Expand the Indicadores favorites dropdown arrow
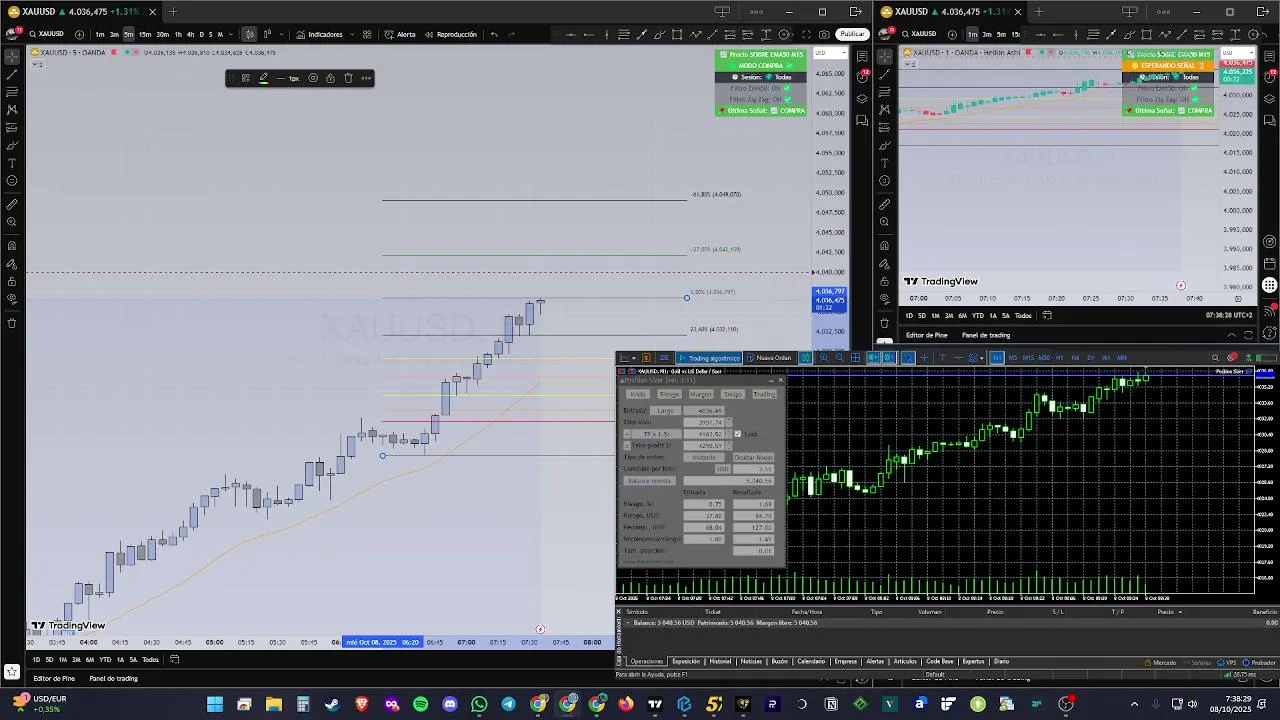Image resolution: width=1280 pixels, height=720 pixels. click(x=351, y=34)
